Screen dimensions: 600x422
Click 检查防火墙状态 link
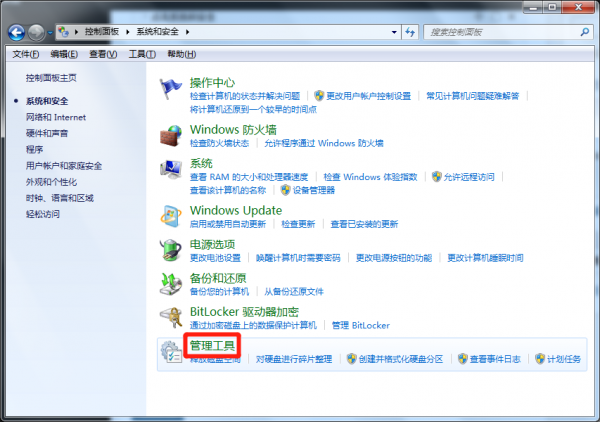(x=219, y=143)
